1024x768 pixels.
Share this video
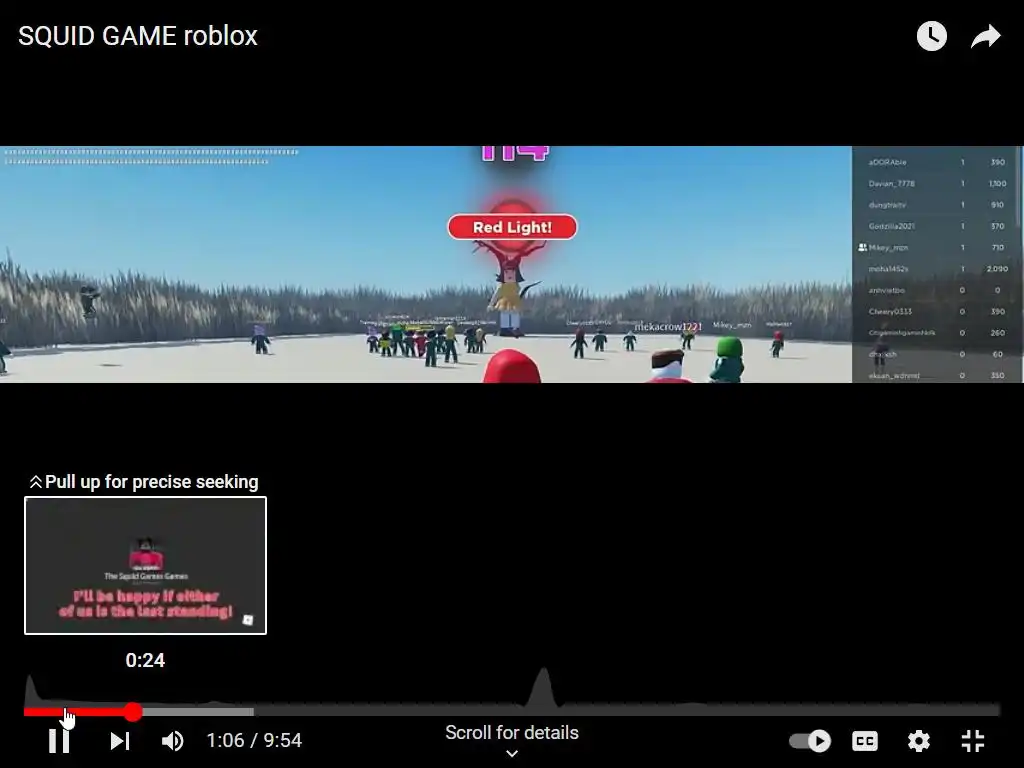[985, 36]
